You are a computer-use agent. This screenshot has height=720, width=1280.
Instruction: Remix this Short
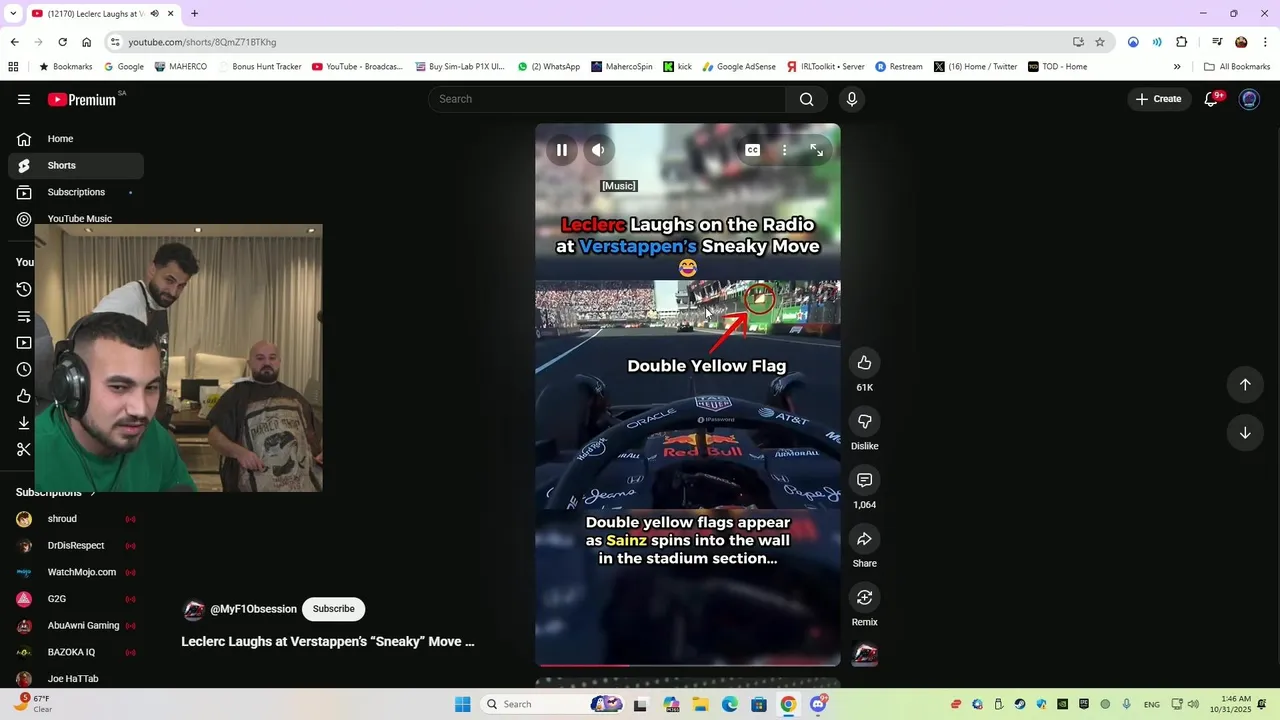(865, 597)
